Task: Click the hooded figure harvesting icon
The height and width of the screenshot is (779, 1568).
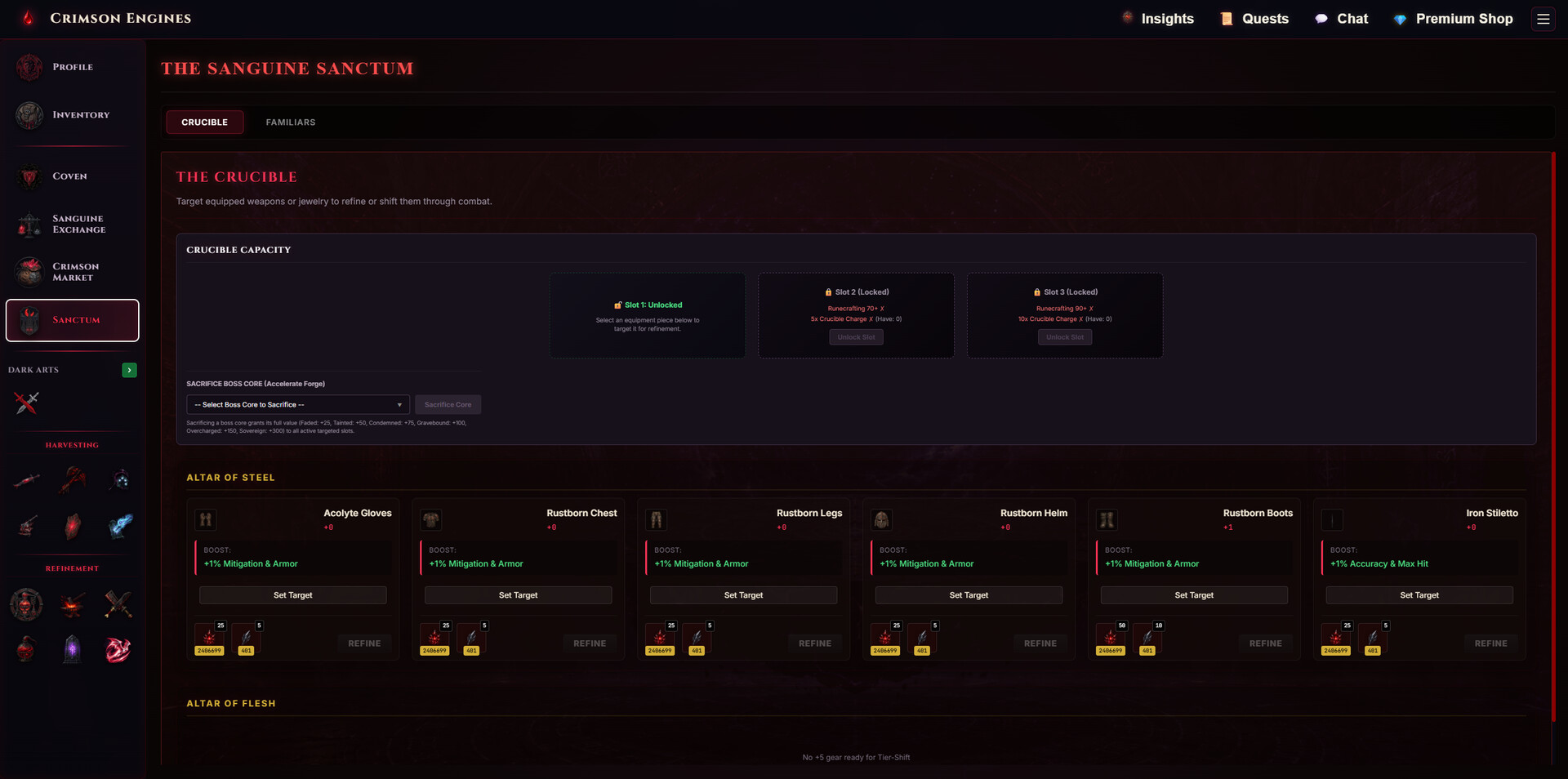Action: tap(120, 479)
